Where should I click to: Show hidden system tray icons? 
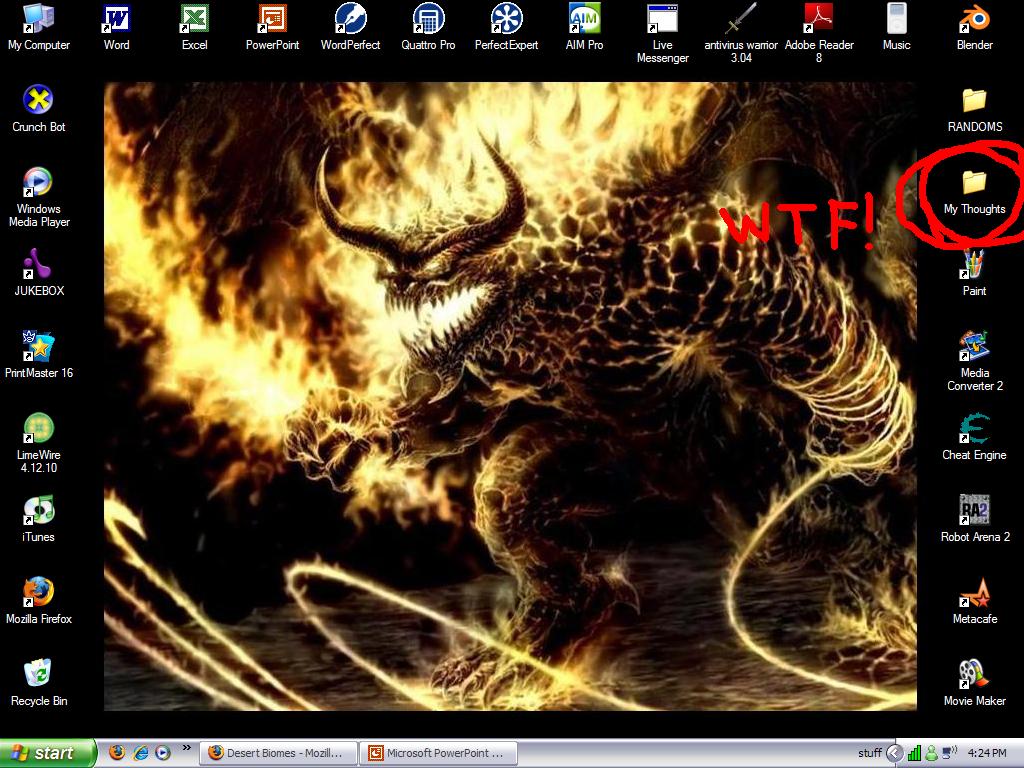click(895, 753)
